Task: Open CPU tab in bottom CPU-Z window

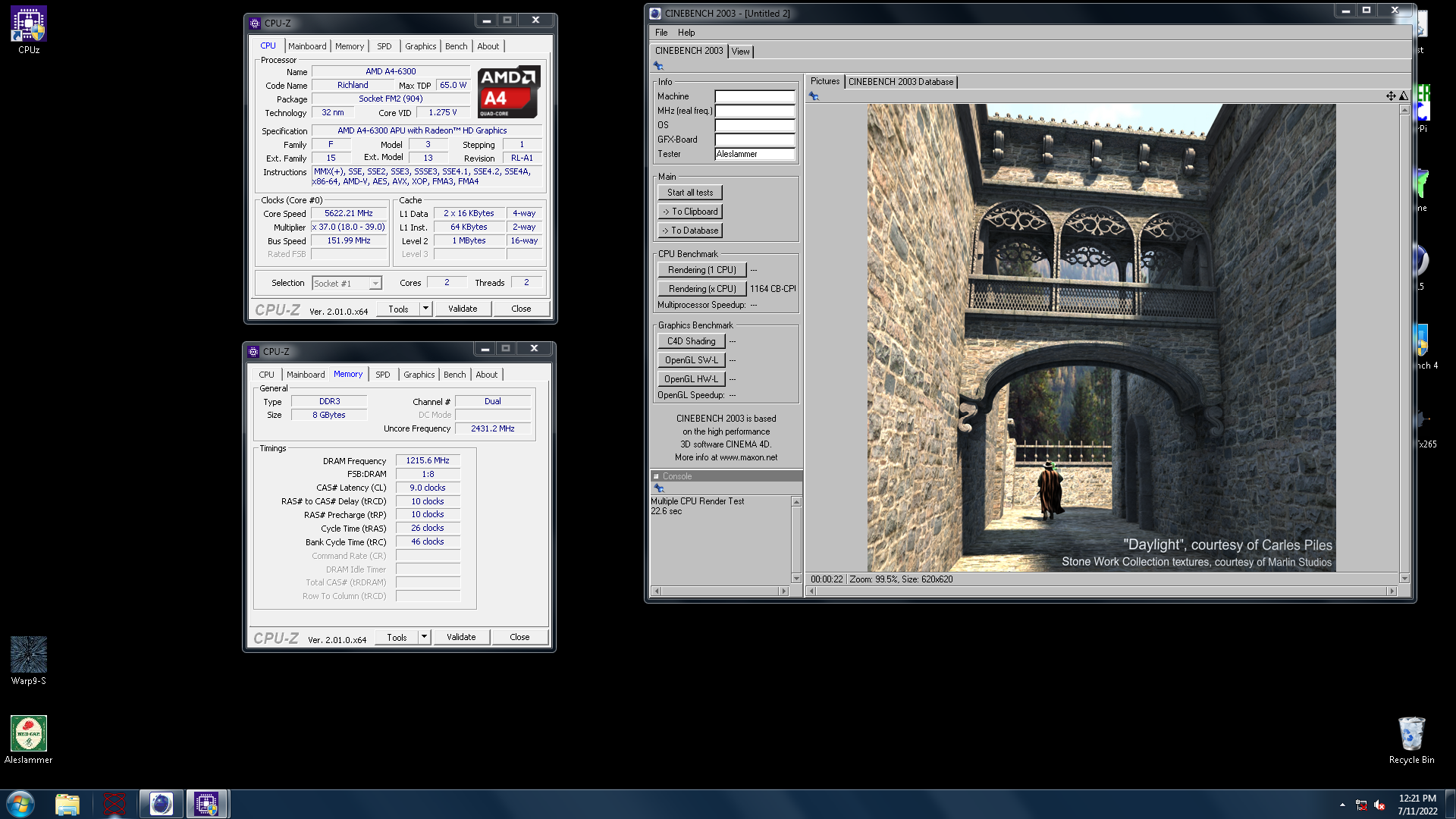Action: [266, 375]
